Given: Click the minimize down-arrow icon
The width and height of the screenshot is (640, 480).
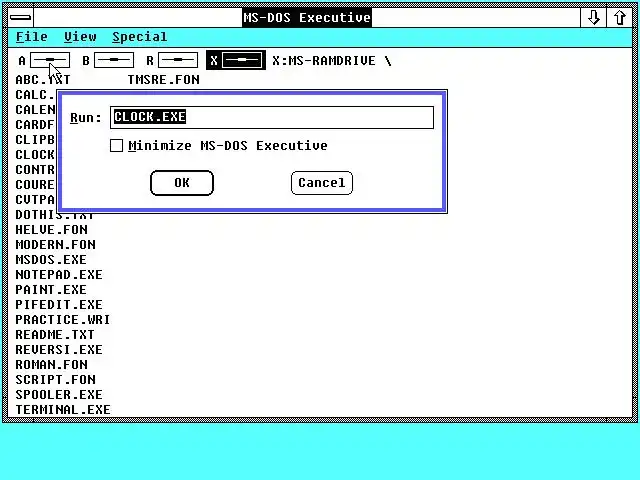Looking at the screenshot, I should coord(593,18).
